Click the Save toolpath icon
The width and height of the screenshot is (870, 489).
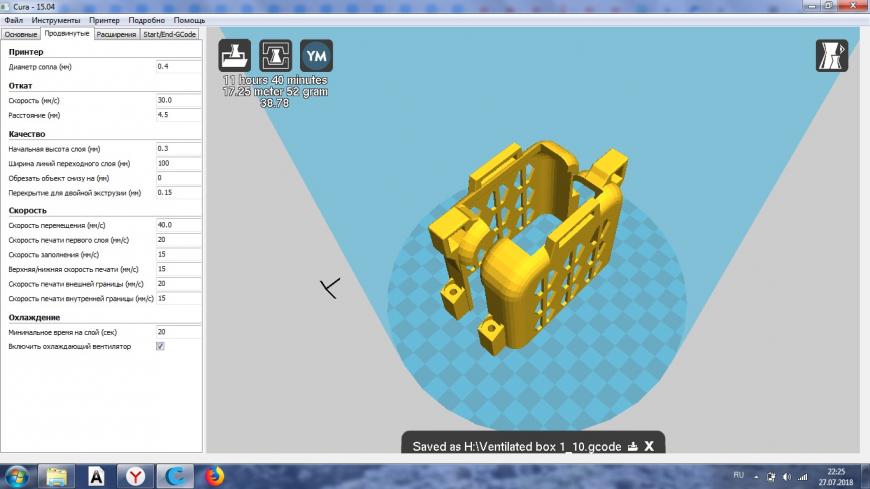pyautogui.click(x=275, y=56)
